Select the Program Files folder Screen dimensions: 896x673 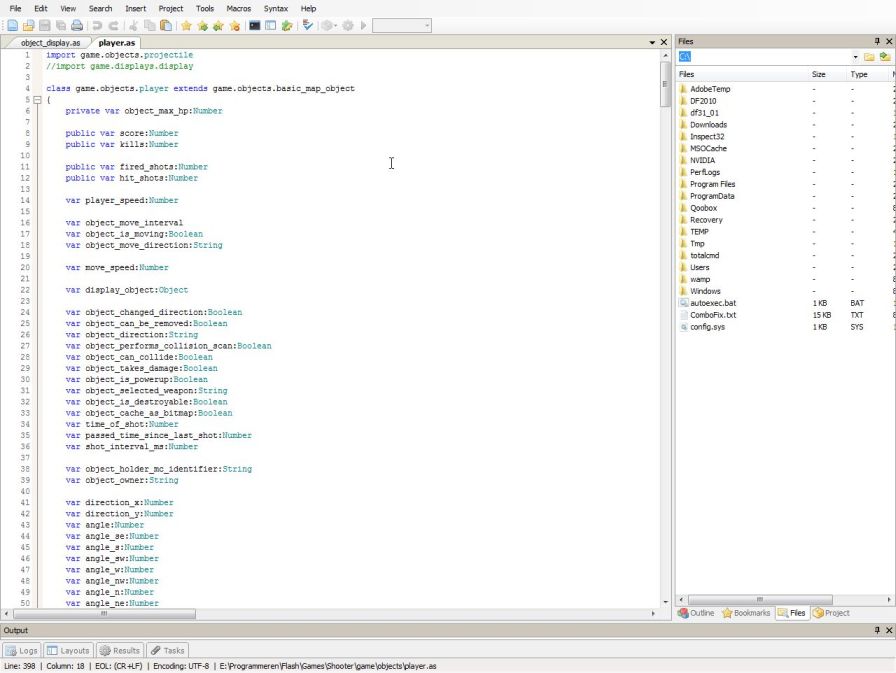[x=712, y=184]
